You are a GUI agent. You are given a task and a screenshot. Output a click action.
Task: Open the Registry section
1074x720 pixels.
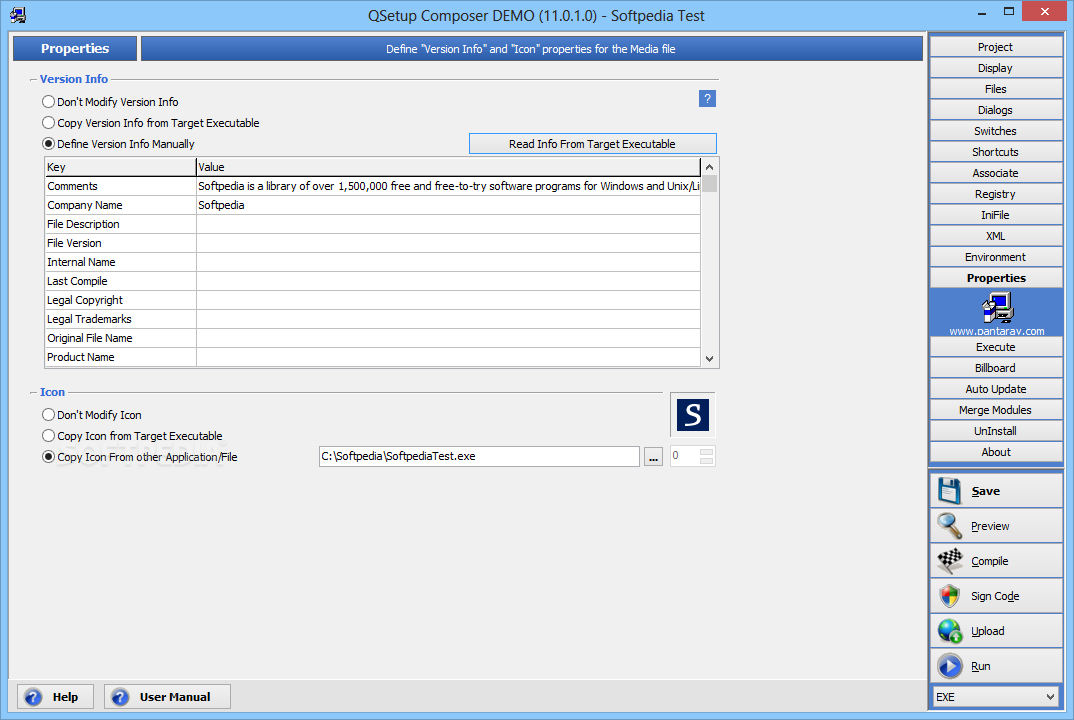click(x=995, y=194)
